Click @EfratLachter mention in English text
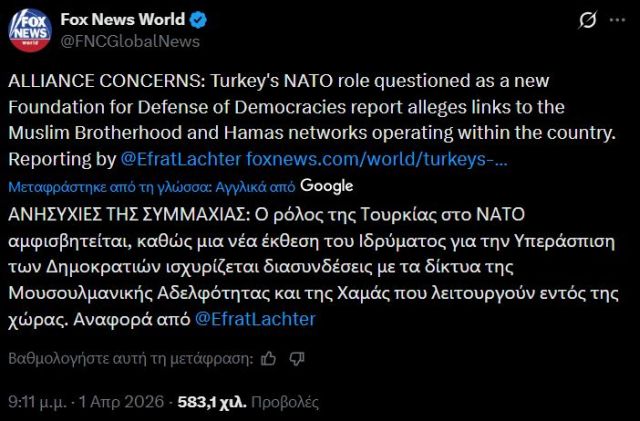 (180, 158)
